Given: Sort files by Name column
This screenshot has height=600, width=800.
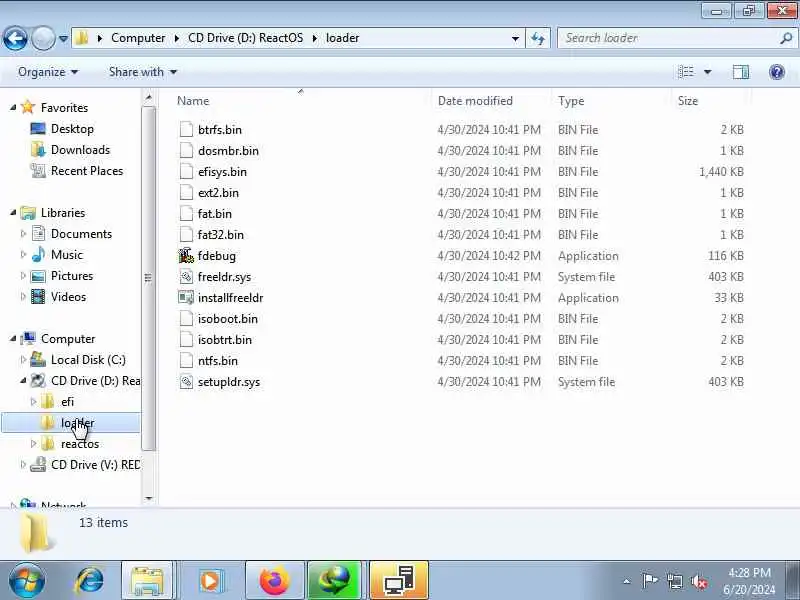Looking at the screenshot, I should click(x=193, y=101).
